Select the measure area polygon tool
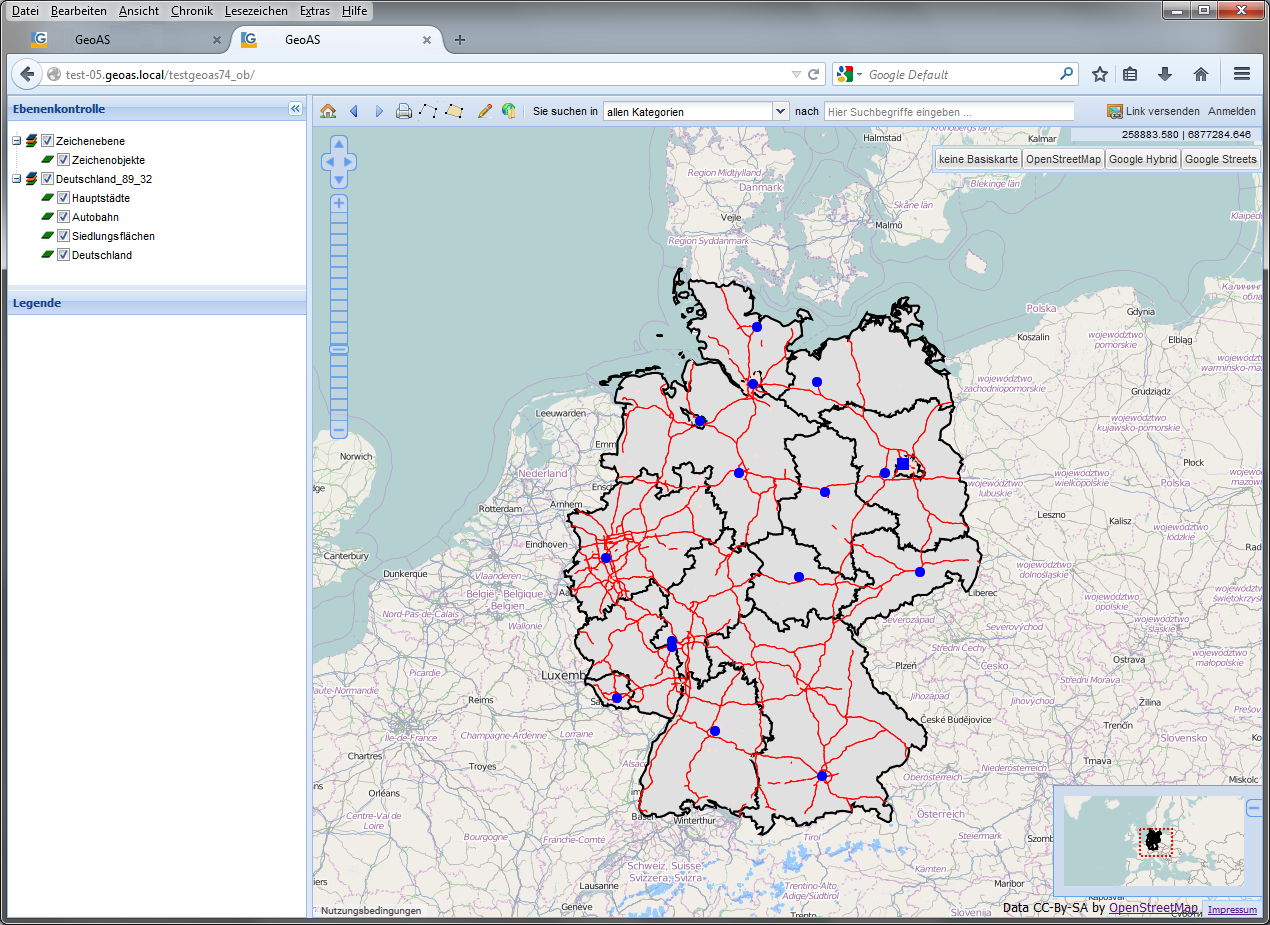Image resolution: width=1270 pixels, height=925 pixels. 455,111
